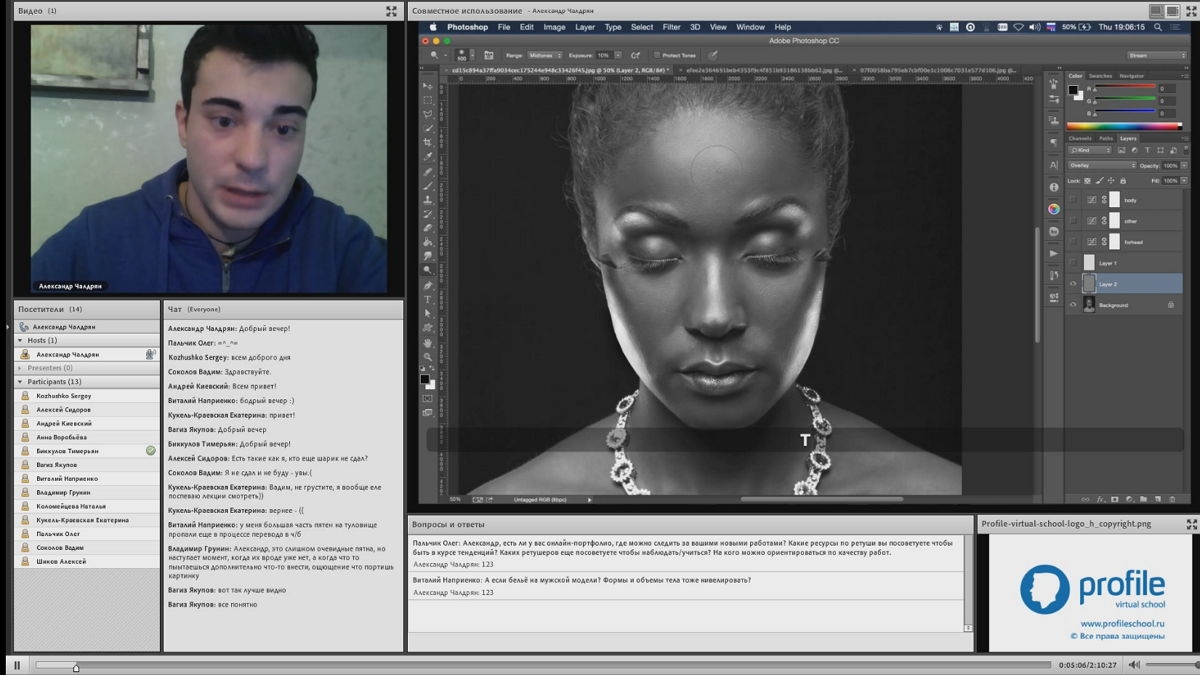Select the Move tool in Photoshop toolbar
This screenshot has height=675, width=1200.
428,85
